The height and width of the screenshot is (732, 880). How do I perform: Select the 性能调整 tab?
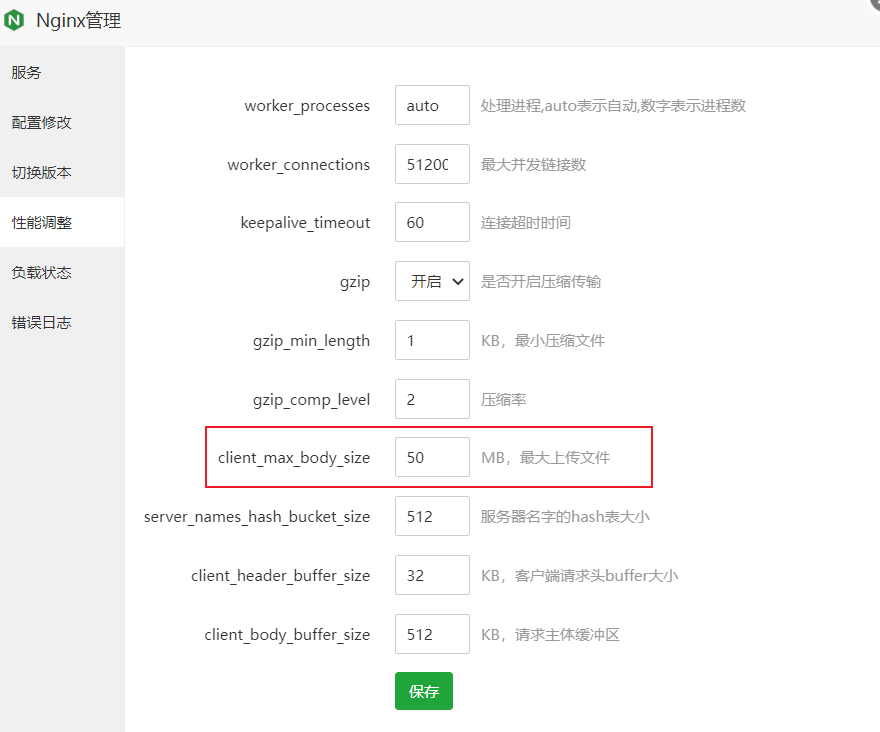(62, 222)
